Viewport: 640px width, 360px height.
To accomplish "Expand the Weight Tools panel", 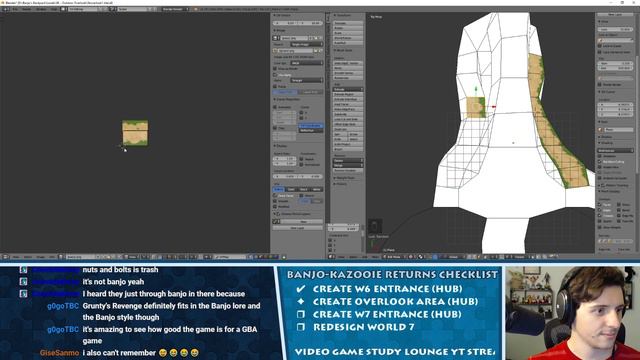I will coord(345,178).
